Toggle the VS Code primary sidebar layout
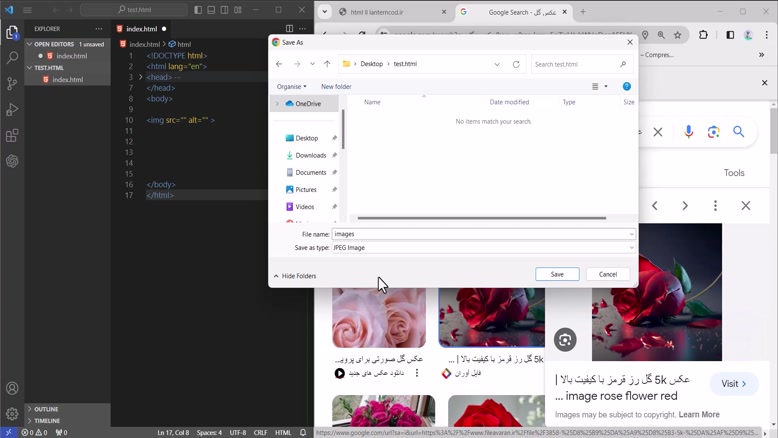778x438 pixels. click(198, 10)
